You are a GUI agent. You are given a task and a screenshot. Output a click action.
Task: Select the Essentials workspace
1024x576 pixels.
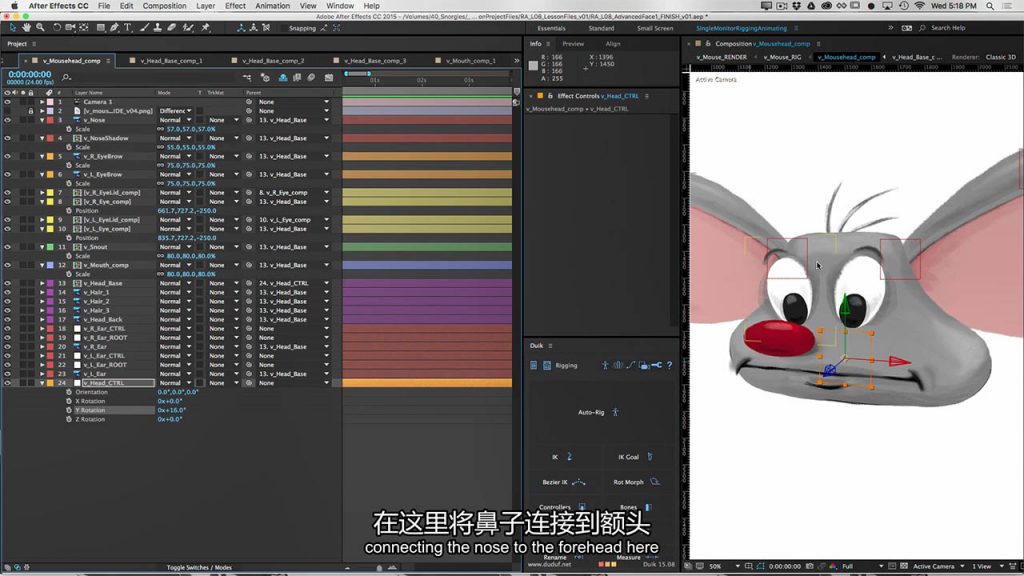point(551,28)
